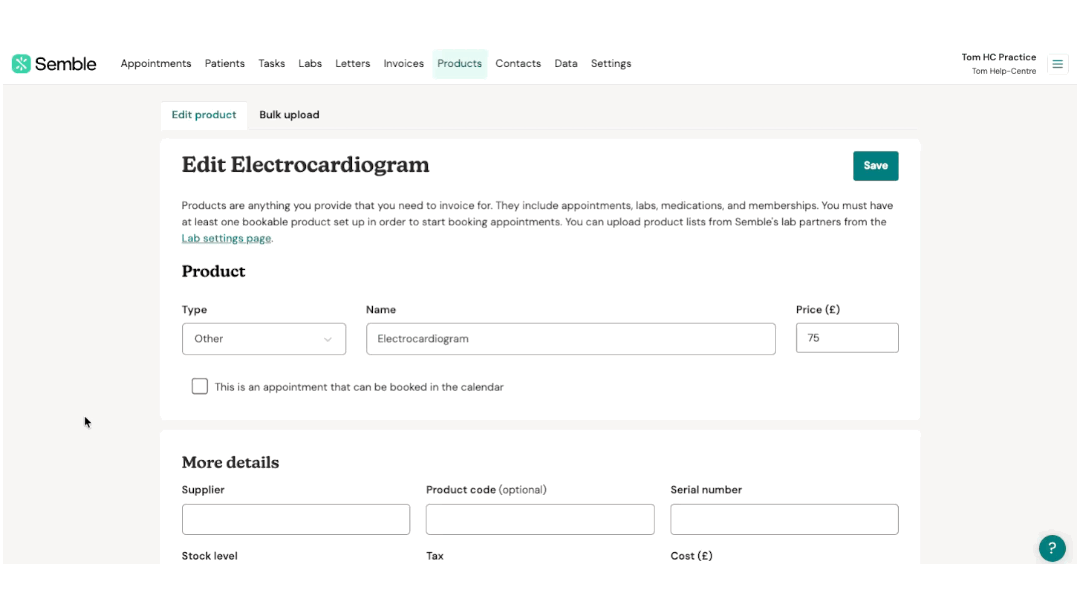Select the Edit product tab
This screenshot has width=1080, height=608.
204,115
